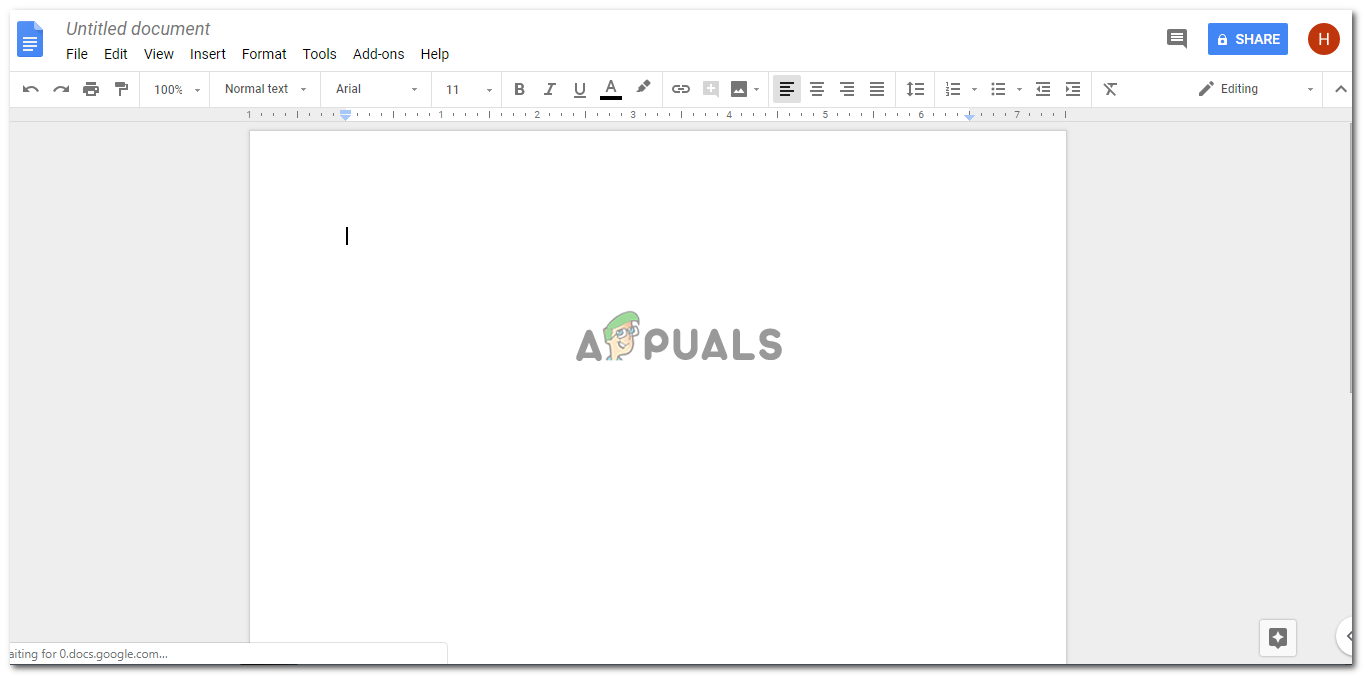Select the Paint format tool

pyautogui.click(x=121, y=89)
